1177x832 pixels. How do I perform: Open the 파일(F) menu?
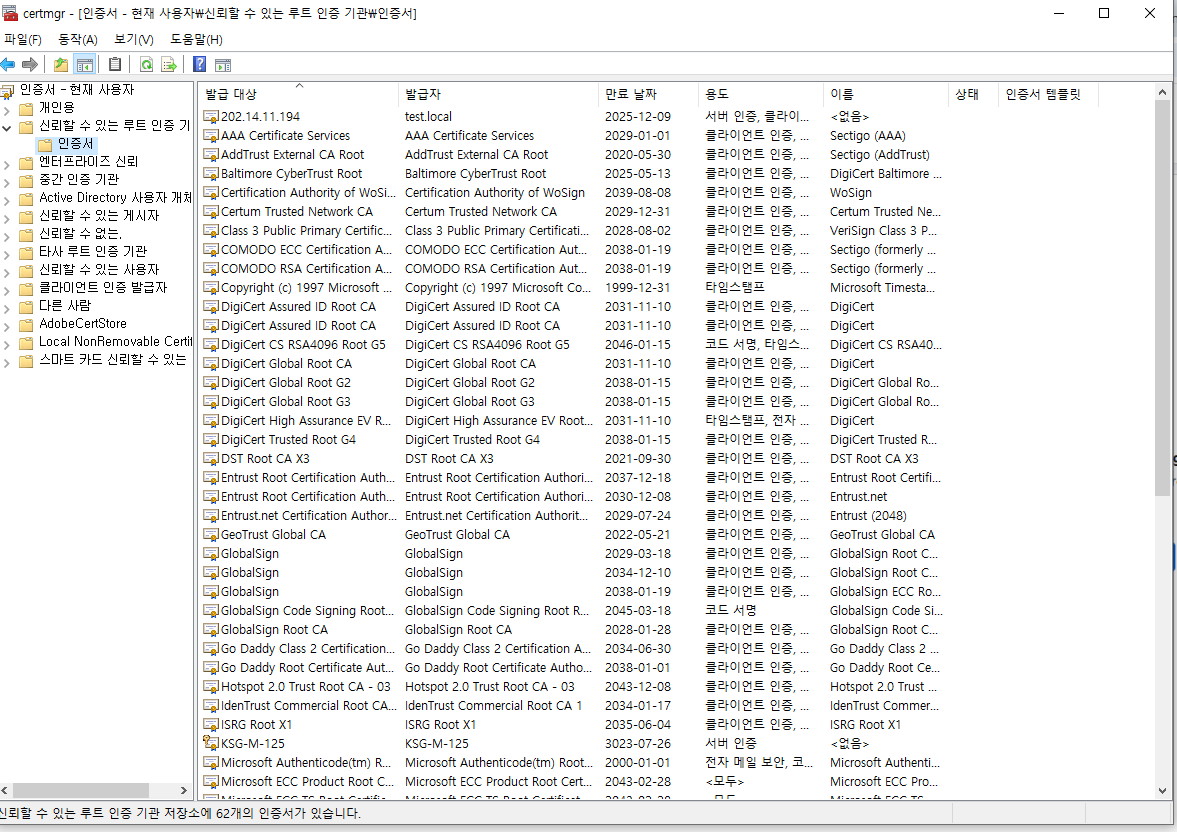point(23,39)
